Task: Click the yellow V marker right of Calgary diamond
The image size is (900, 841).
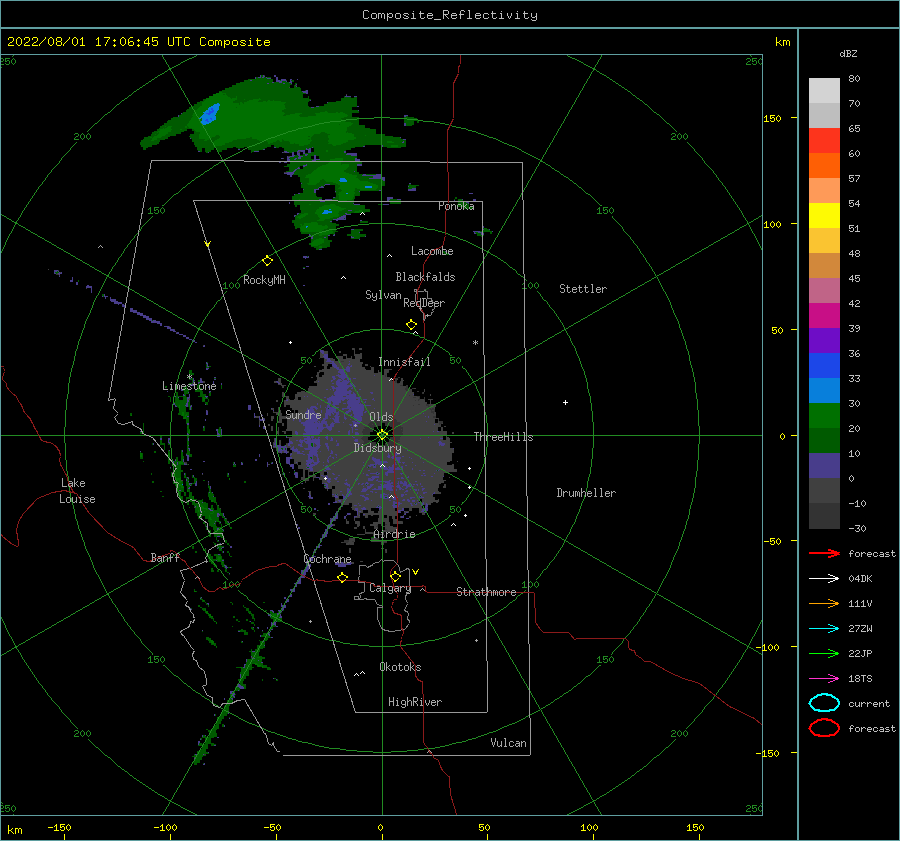Action: pyautogui.click(x=415, y=572)
